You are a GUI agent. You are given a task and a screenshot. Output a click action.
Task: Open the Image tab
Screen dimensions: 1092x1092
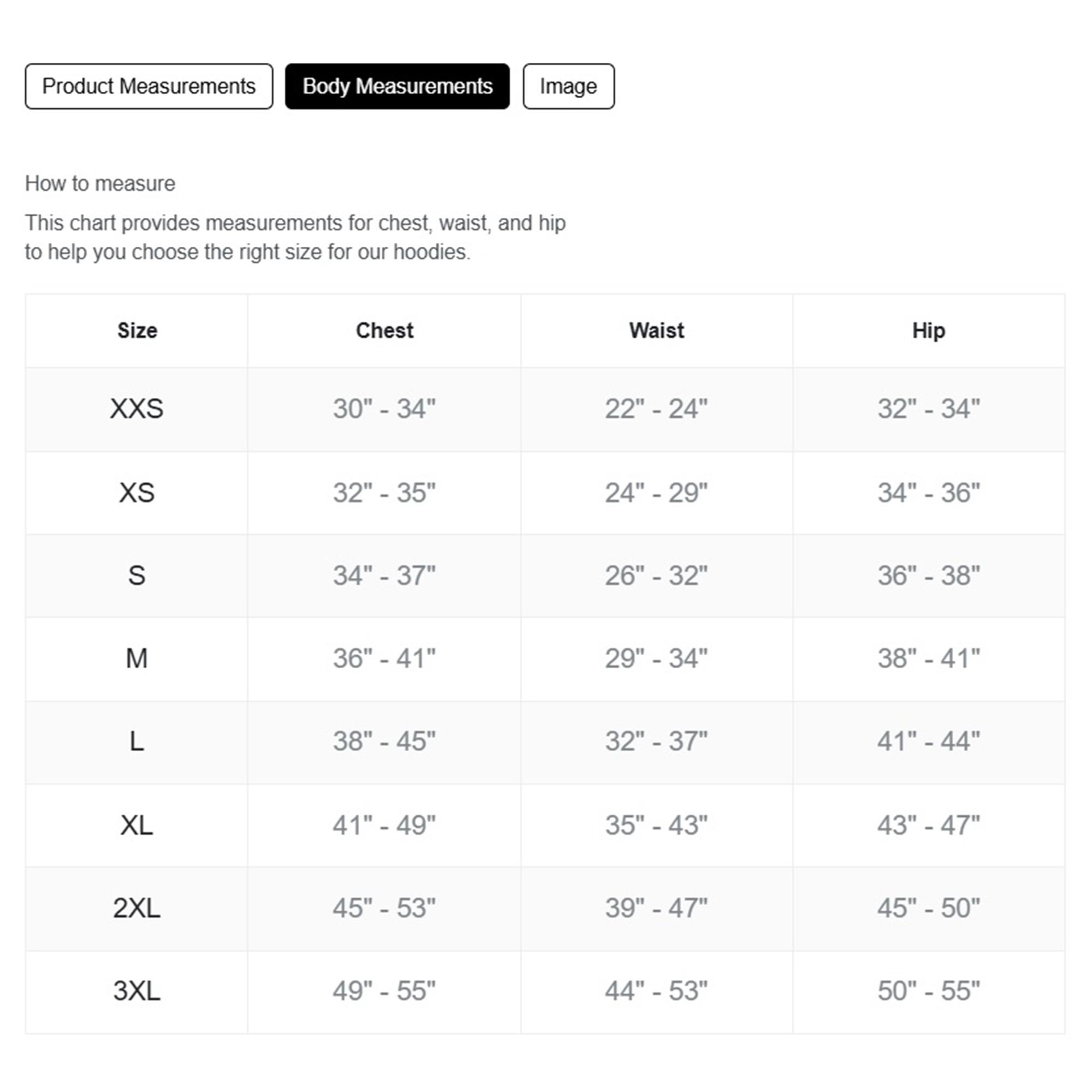[x=568, y=86]
